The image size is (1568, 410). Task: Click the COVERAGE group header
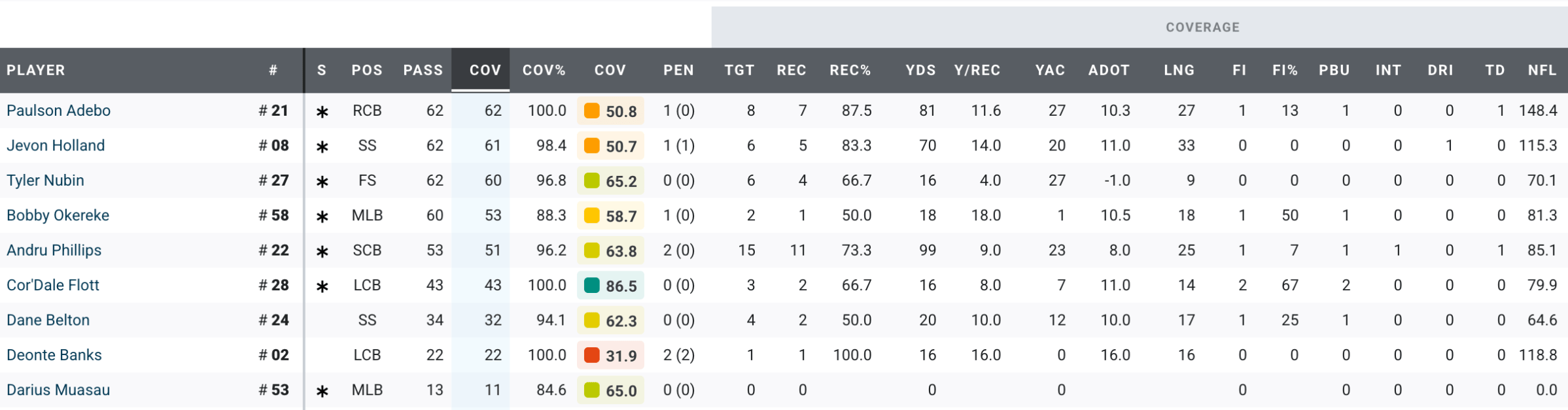(1202, 27)
